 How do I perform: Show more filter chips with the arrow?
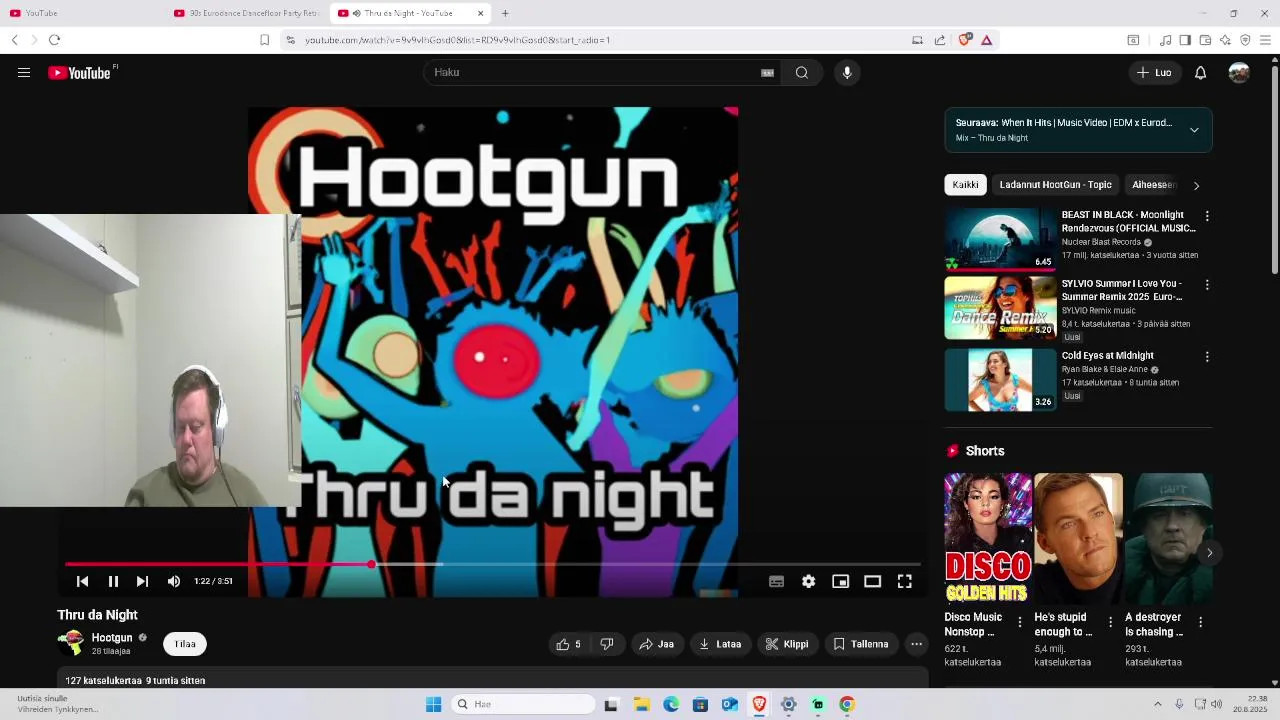(1196, 185)
